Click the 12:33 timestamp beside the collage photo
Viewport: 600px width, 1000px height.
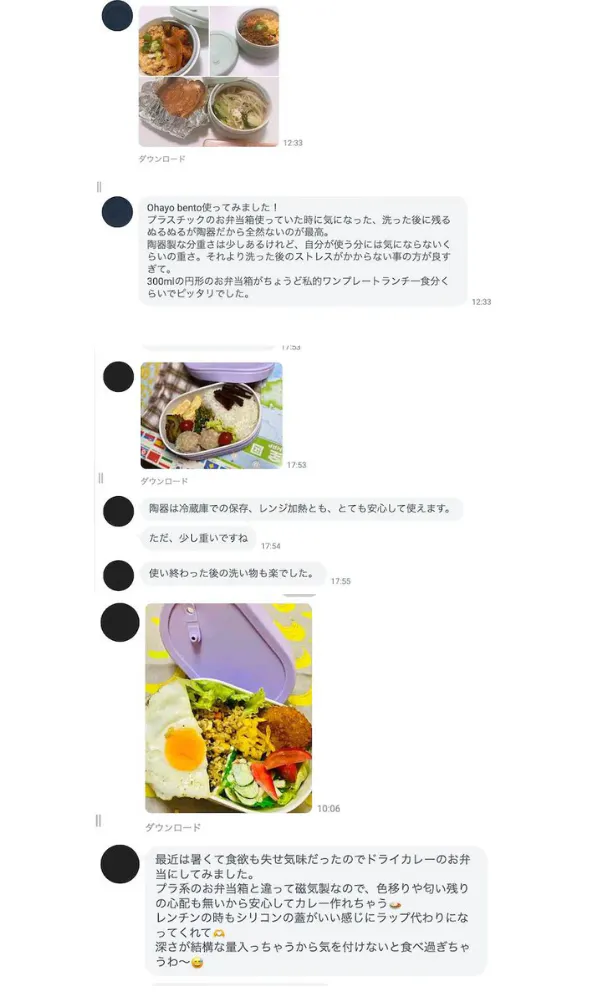click(293, 143)
